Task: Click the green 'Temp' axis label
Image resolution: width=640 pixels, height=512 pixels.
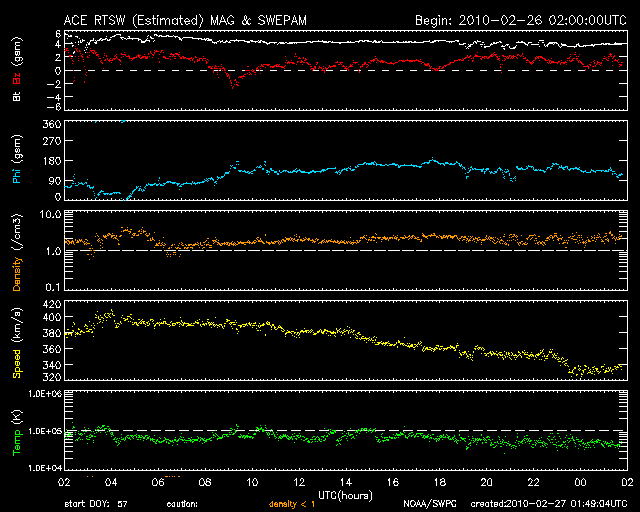Action: [17, 443]
